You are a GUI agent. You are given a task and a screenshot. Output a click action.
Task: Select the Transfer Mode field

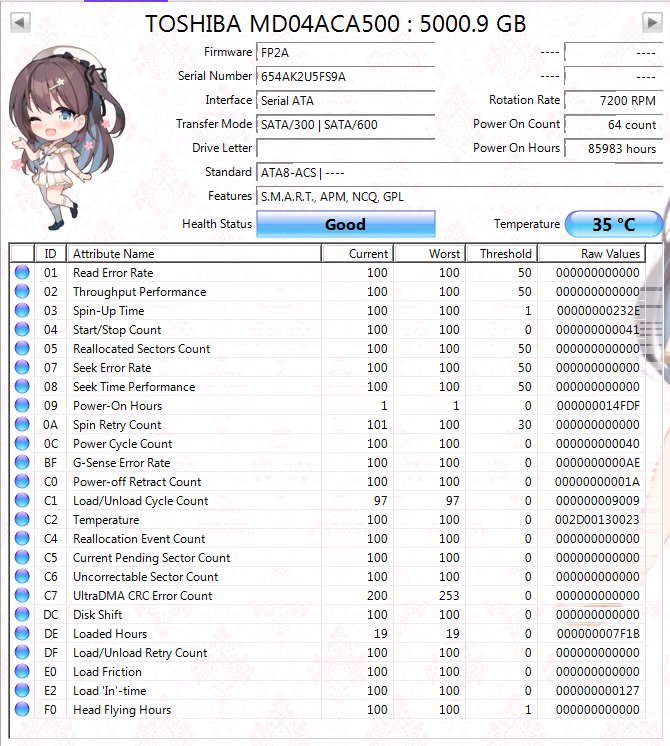tap(346, 125)
